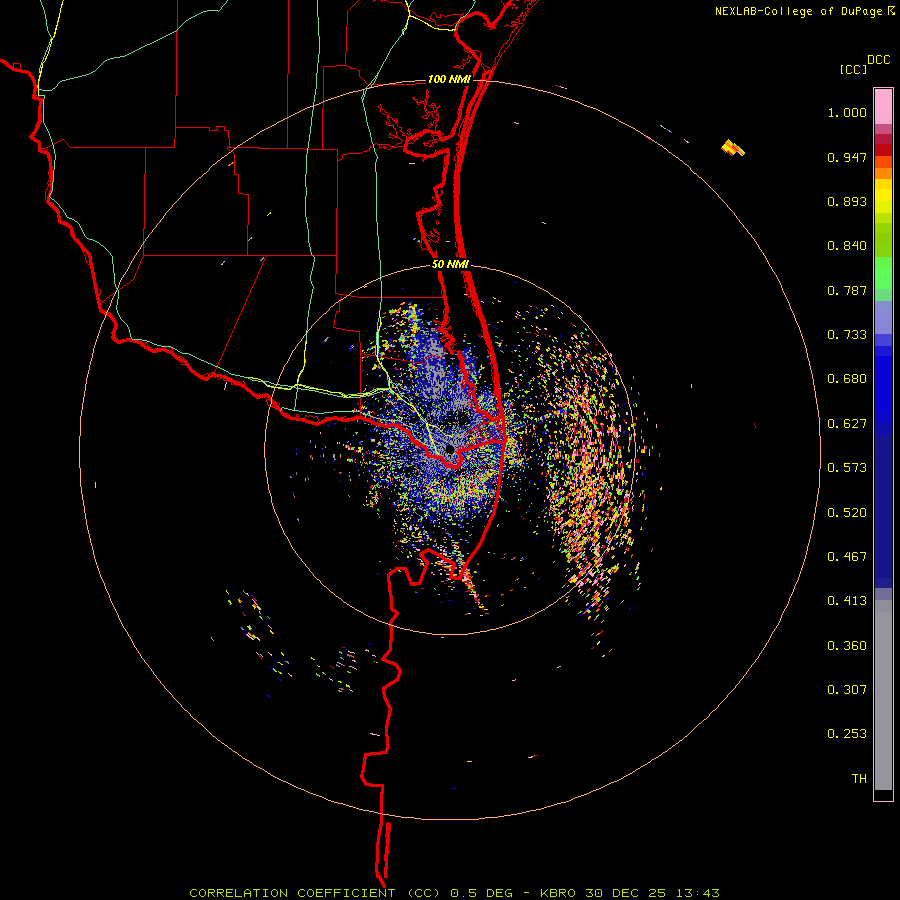Screen dimensions: 900x900
Task: Click the 100 NMI range ring label
Action: point(449,79)
